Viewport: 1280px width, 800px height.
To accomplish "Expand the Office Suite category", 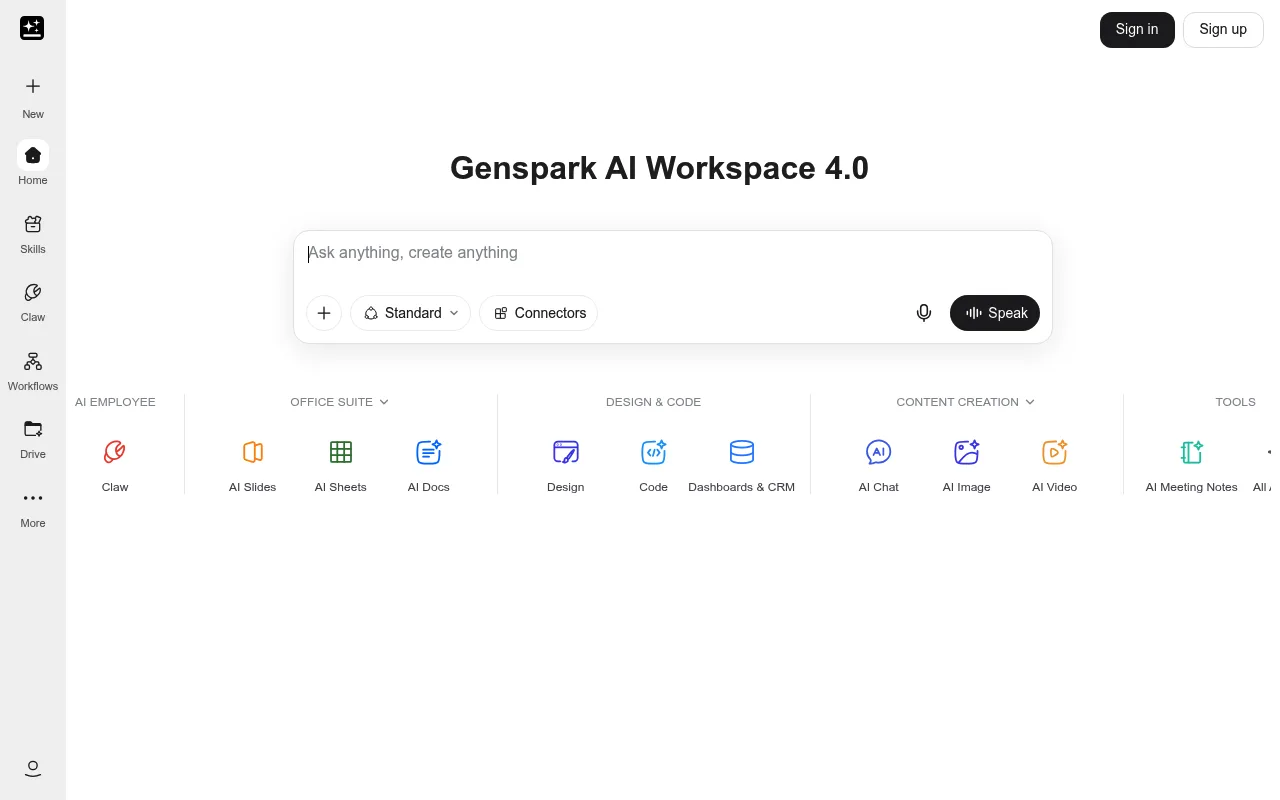I will 340,402.
